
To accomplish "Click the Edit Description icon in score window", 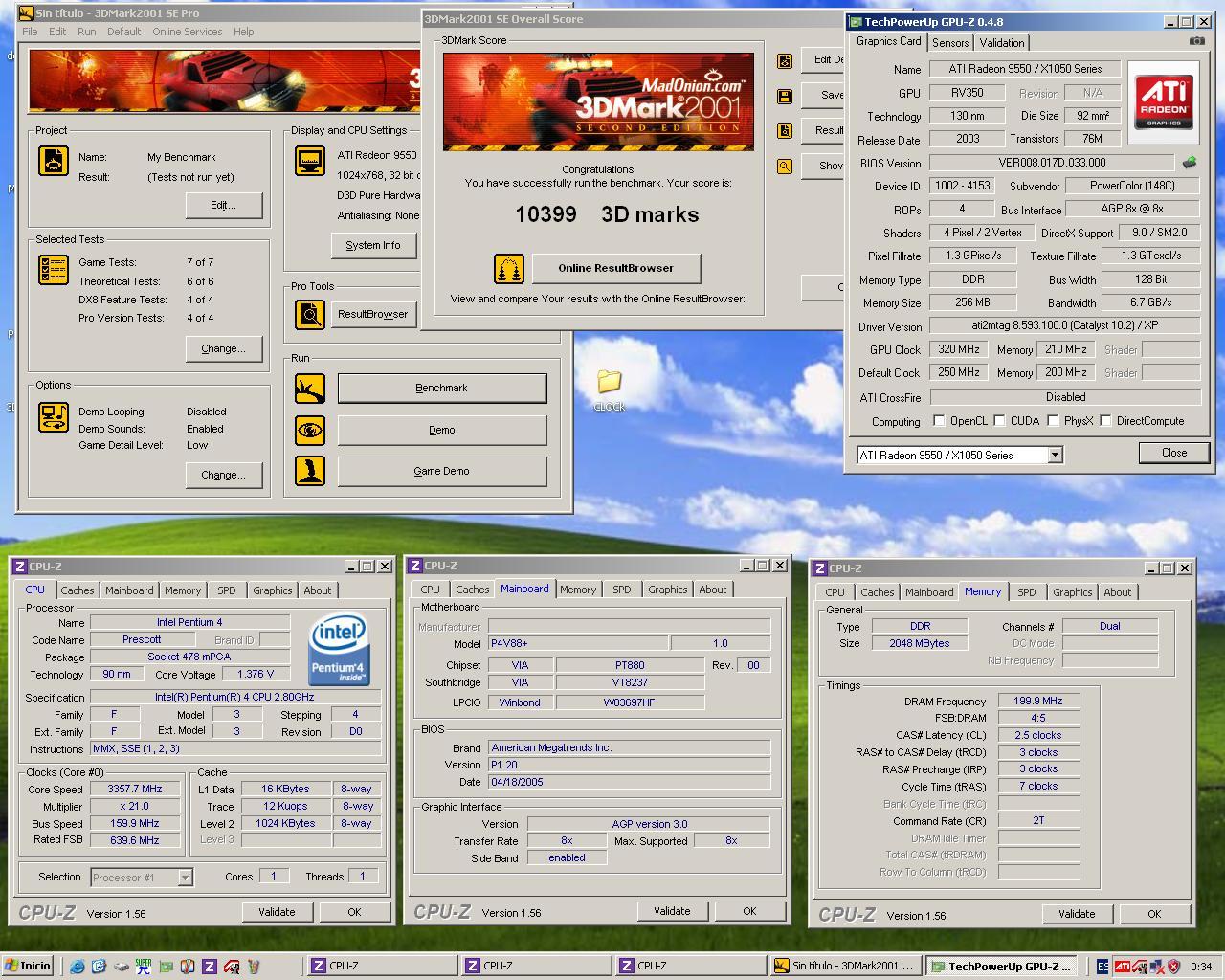I will 785,61.
